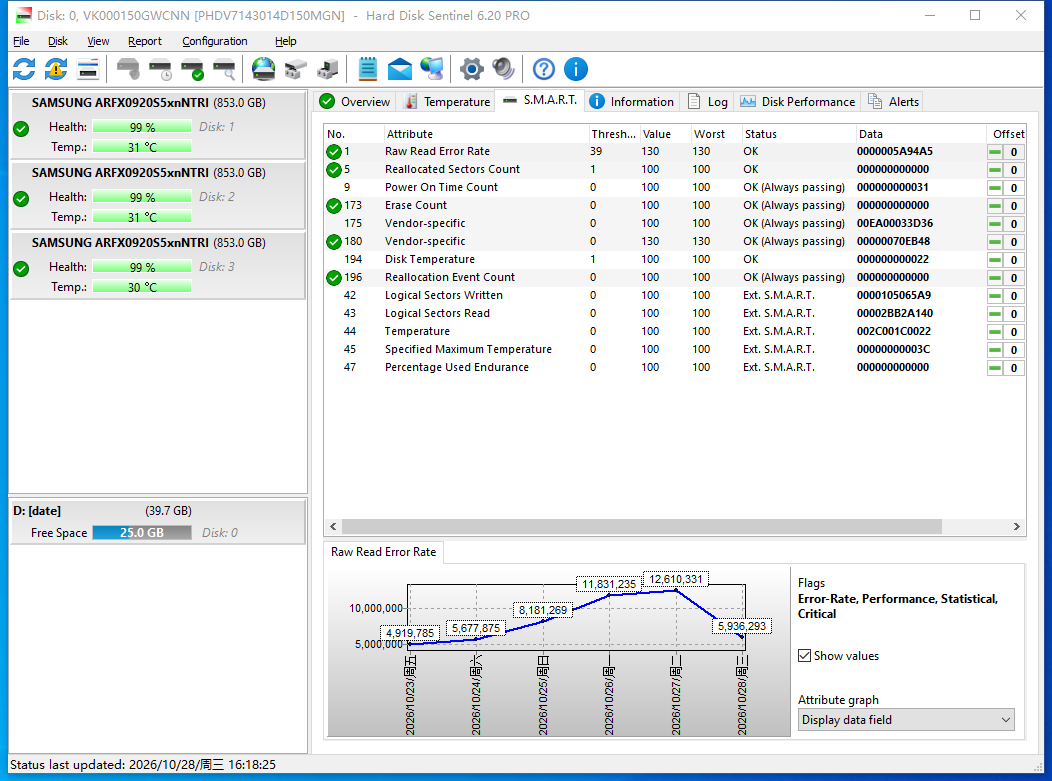The width and height of the screenshot is (1052, 781).
Task: Click the disk with open drawer icon
Action: click(x=296, y=69)
